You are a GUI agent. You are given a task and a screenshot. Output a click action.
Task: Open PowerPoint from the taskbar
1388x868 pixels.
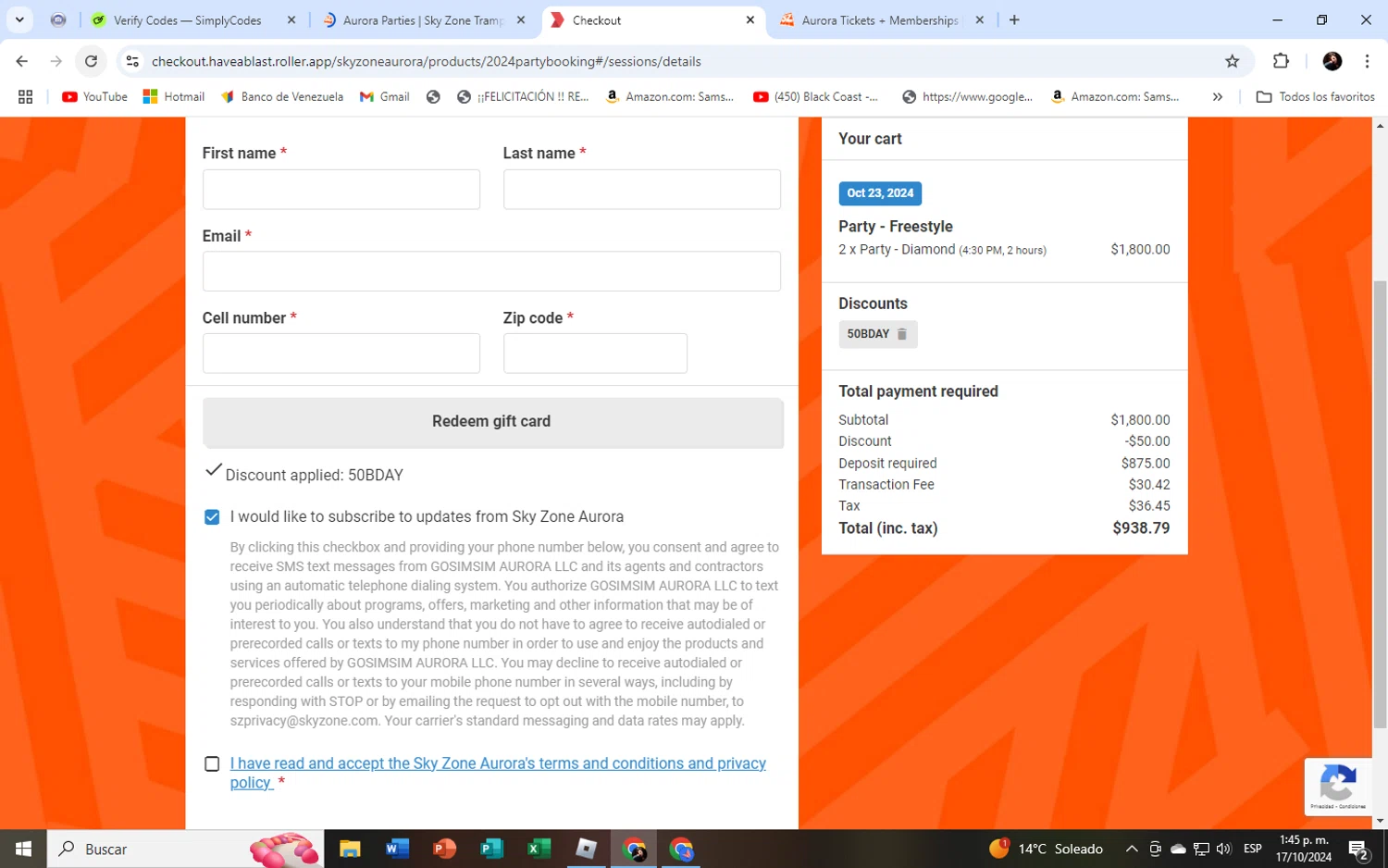pos(444,849)
